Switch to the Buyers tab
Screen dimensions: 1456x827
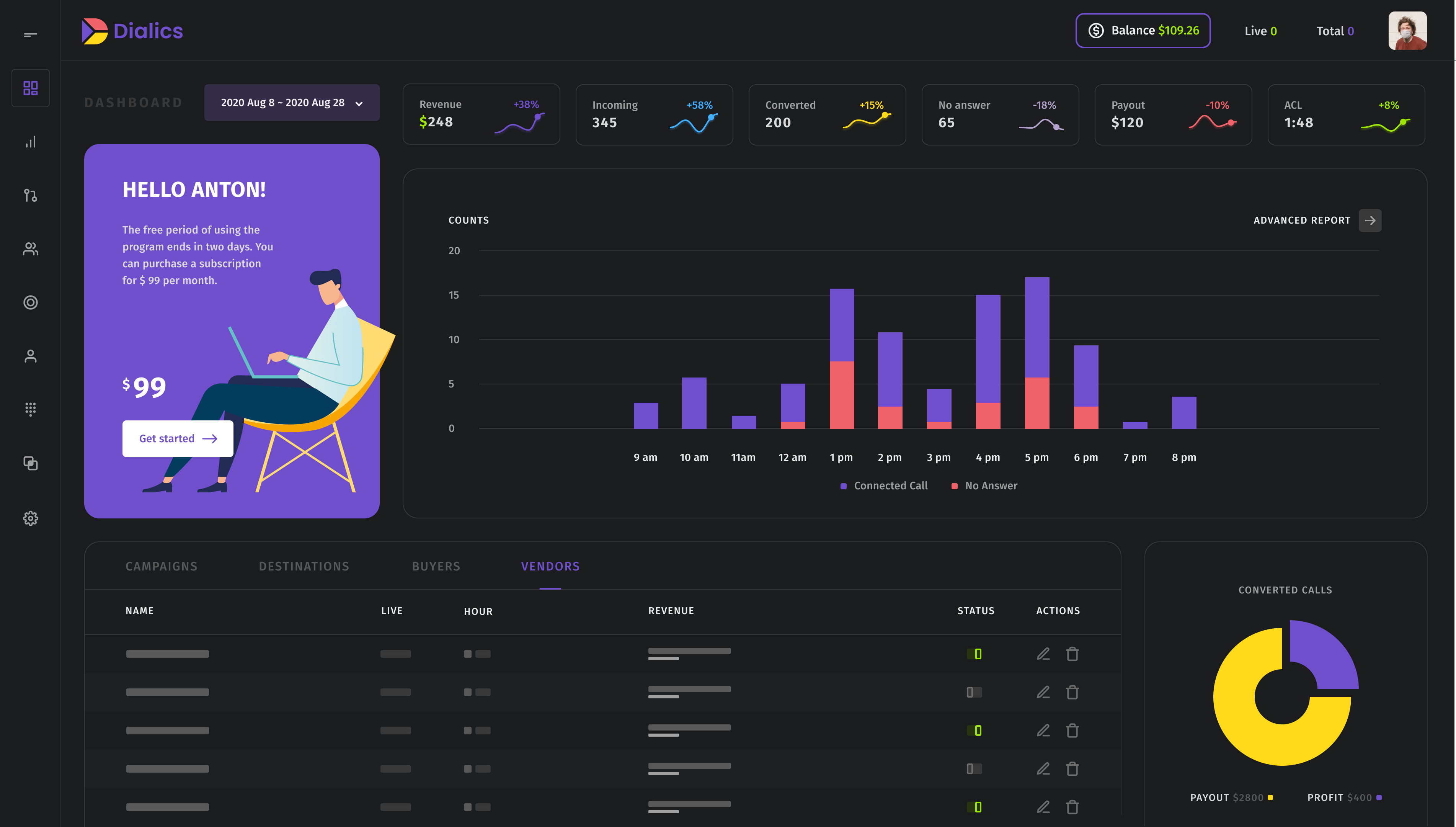coord(436,566)
